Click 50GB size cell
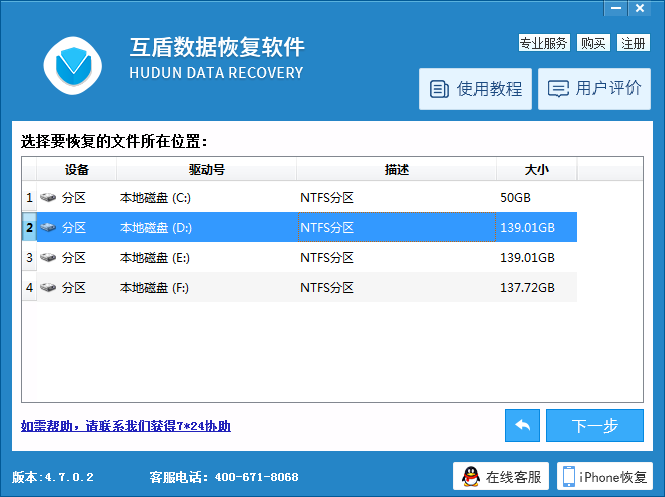 [515, 198]
